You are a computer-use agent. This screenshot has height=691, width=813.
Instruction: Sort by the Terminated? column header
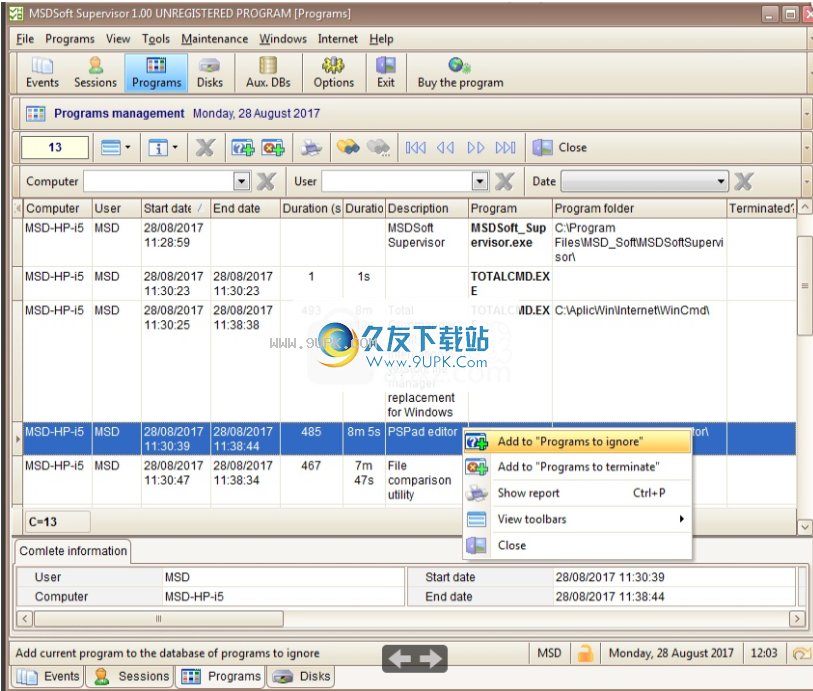tap(761, 208)
